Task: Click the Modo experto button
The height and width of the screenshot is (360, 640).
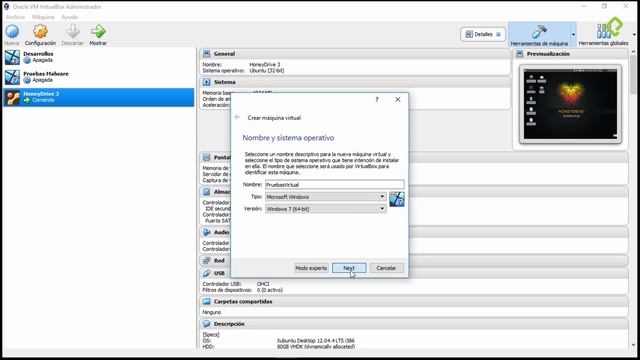Action: pos(311,268)
